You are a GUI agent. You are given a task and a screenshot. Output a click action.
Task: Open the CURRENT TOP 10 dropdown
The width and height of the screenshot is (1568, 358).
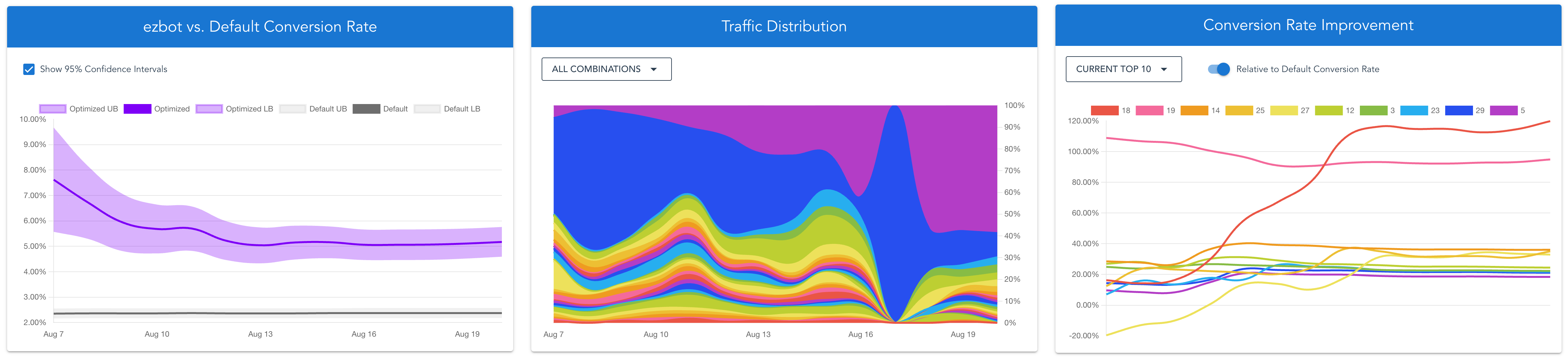(x=1124, y=69)
